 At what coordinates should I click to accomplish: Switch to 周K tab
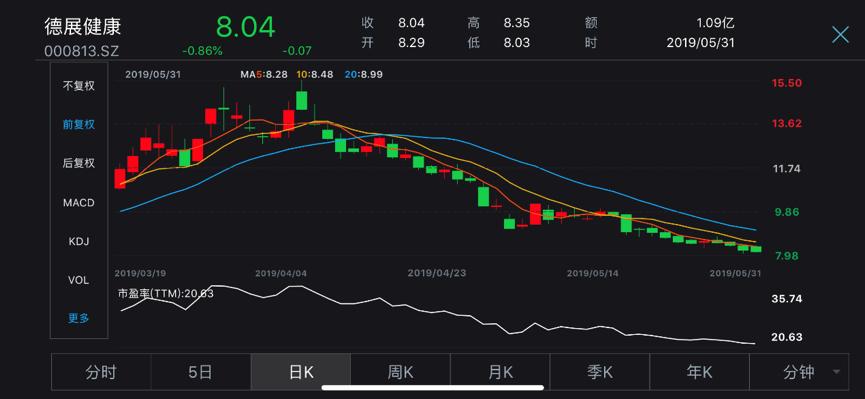(x=401, y=372)
